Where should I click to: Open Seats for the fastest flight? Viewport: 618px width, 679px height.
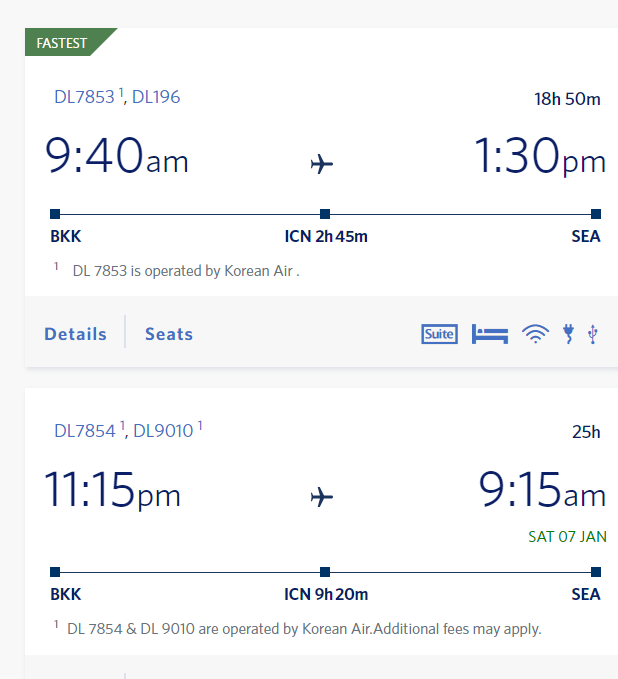pos(169,334)
